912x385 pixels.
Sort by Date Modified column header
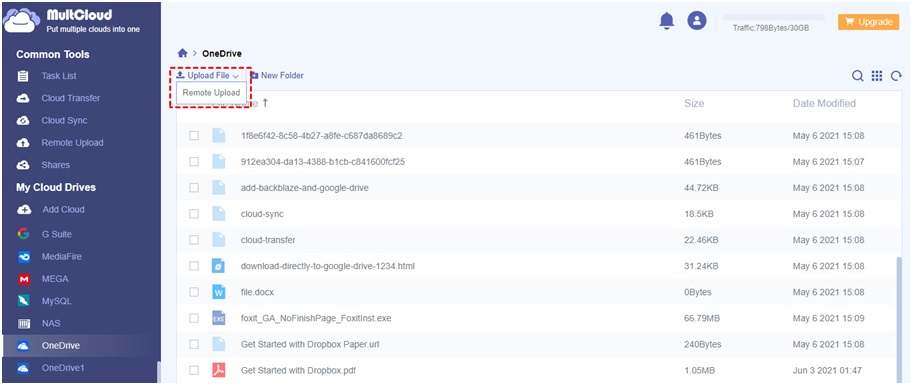click(x=824, y=104)
